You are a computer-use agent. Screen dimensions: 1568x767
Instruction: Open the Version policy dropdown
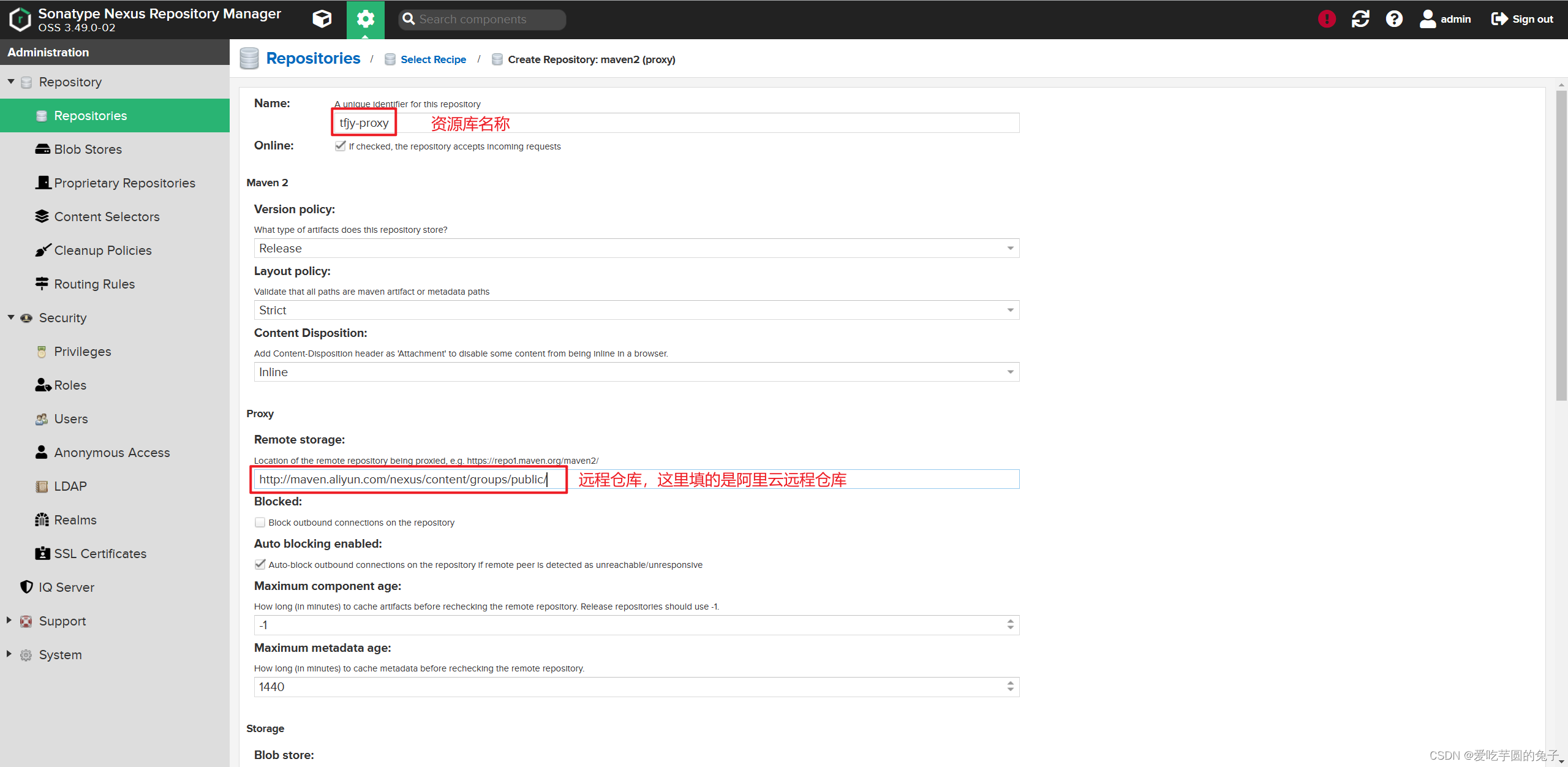1009,249
